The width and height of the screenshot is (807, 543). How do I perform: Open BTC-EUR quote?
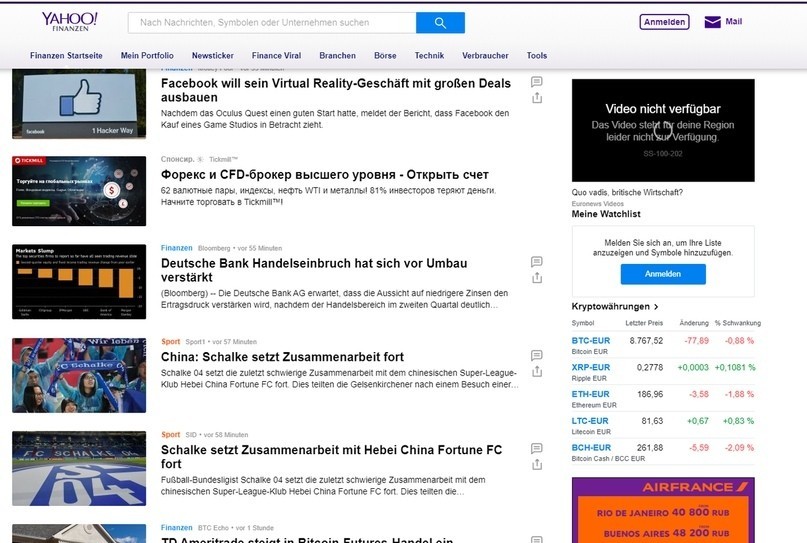point(591,341)
